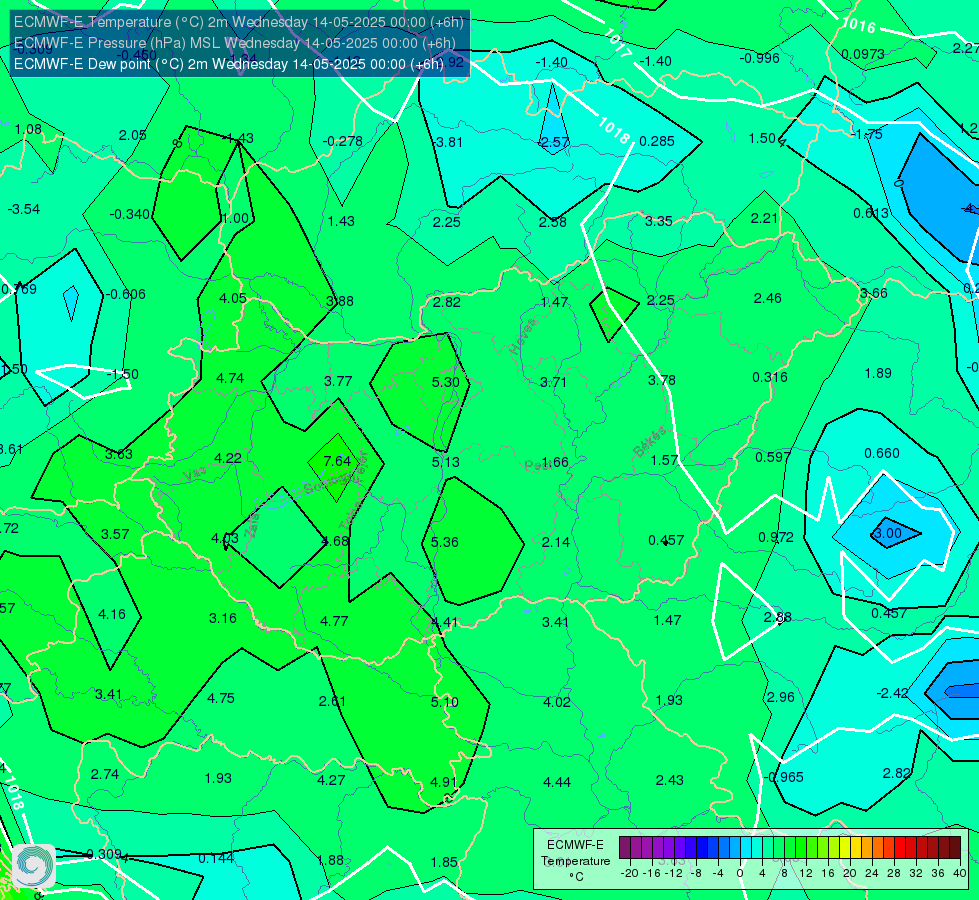Click the 4.75 temperature value

221,698
